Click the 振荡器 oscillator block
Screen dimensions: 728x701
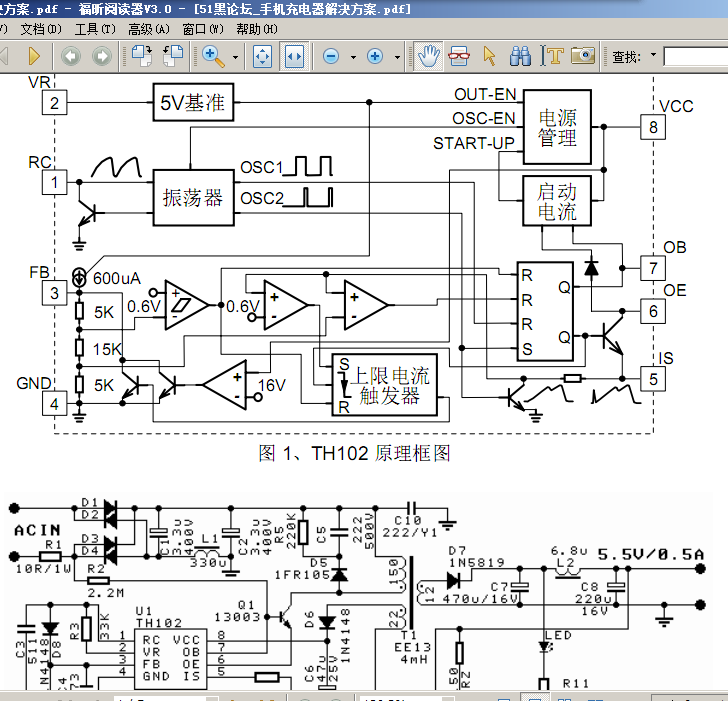pos(193,198)
